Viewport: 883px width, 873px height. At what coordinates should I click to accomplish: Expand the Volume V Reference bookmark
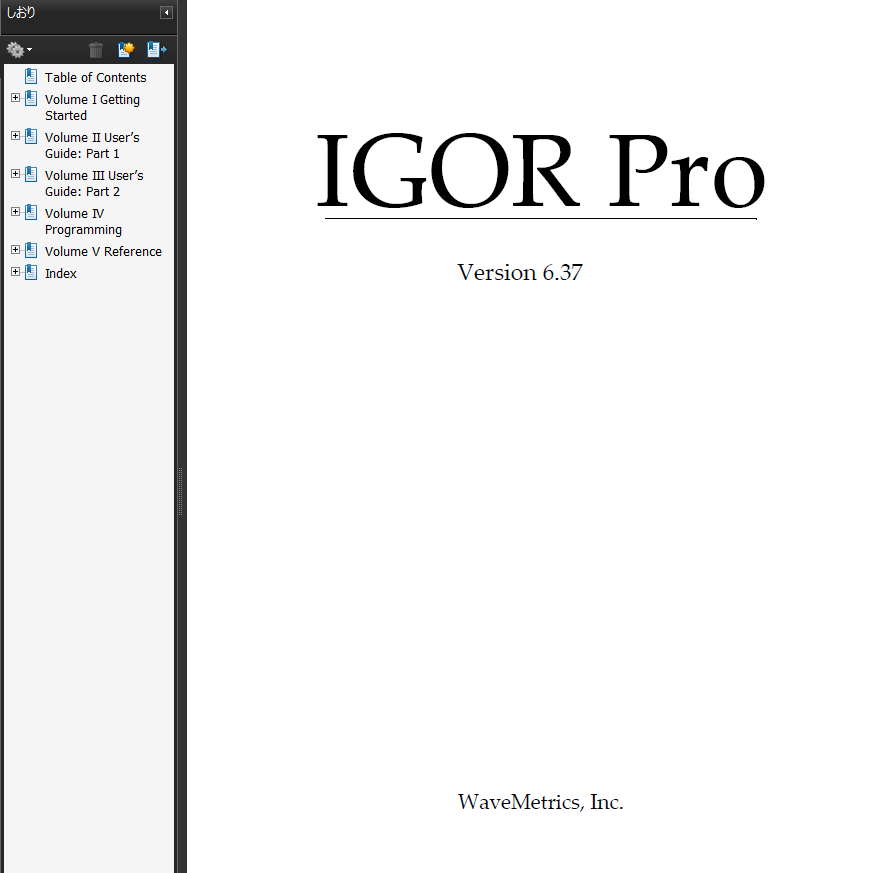(15, 250)
